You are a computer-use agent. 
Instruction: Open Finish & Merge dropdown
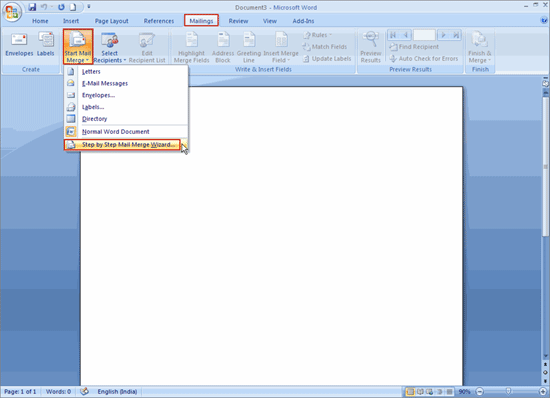(479, 47)
